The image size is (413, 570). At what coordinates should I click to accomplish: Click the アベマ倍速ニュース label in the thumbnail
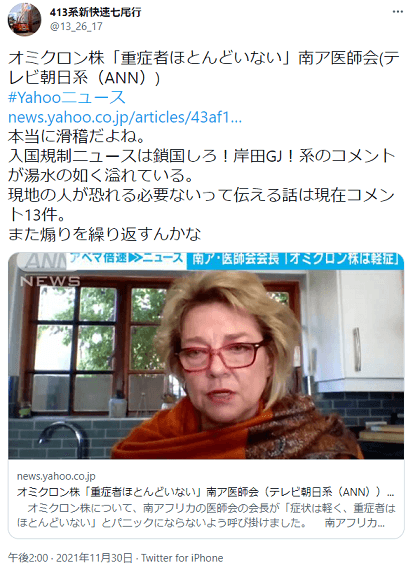point(126,258)
